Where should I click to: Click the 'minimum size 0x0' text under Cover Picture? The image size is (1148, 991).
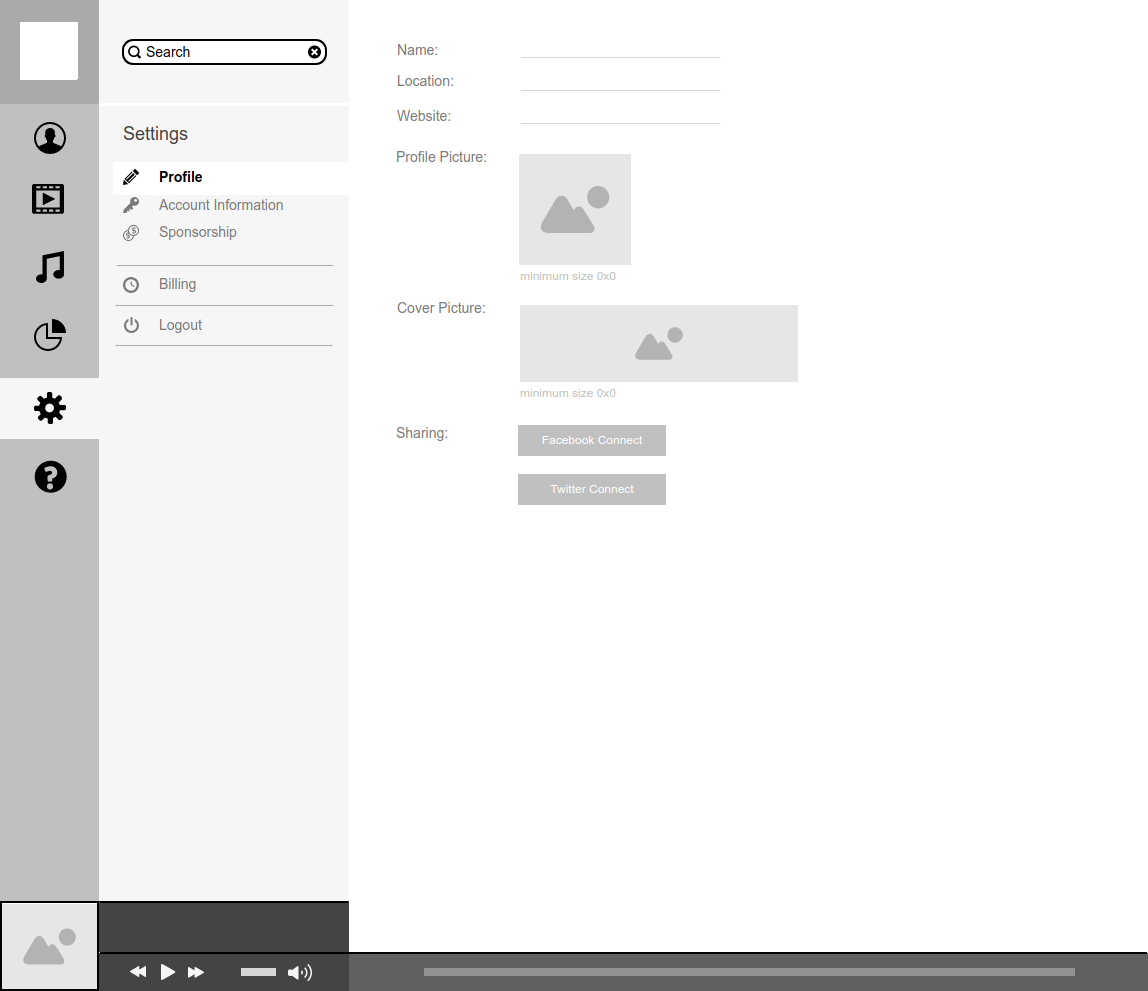click(567, 393)
